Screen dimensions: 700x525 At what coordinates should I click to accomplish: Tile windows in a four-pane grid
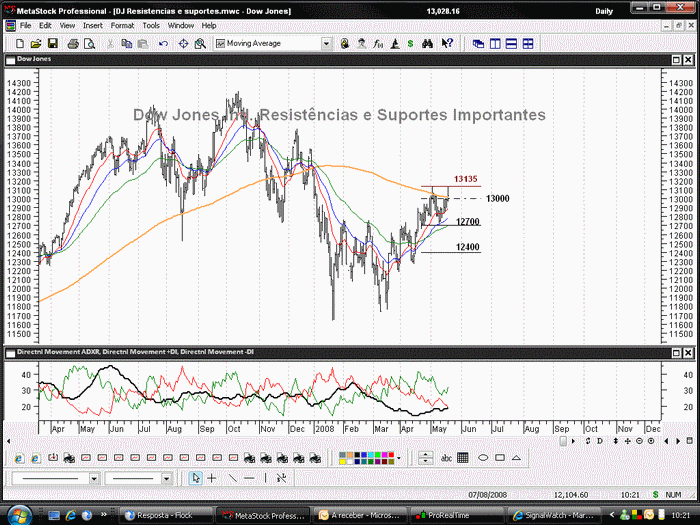pyautogui.click(x=528, y=44)
